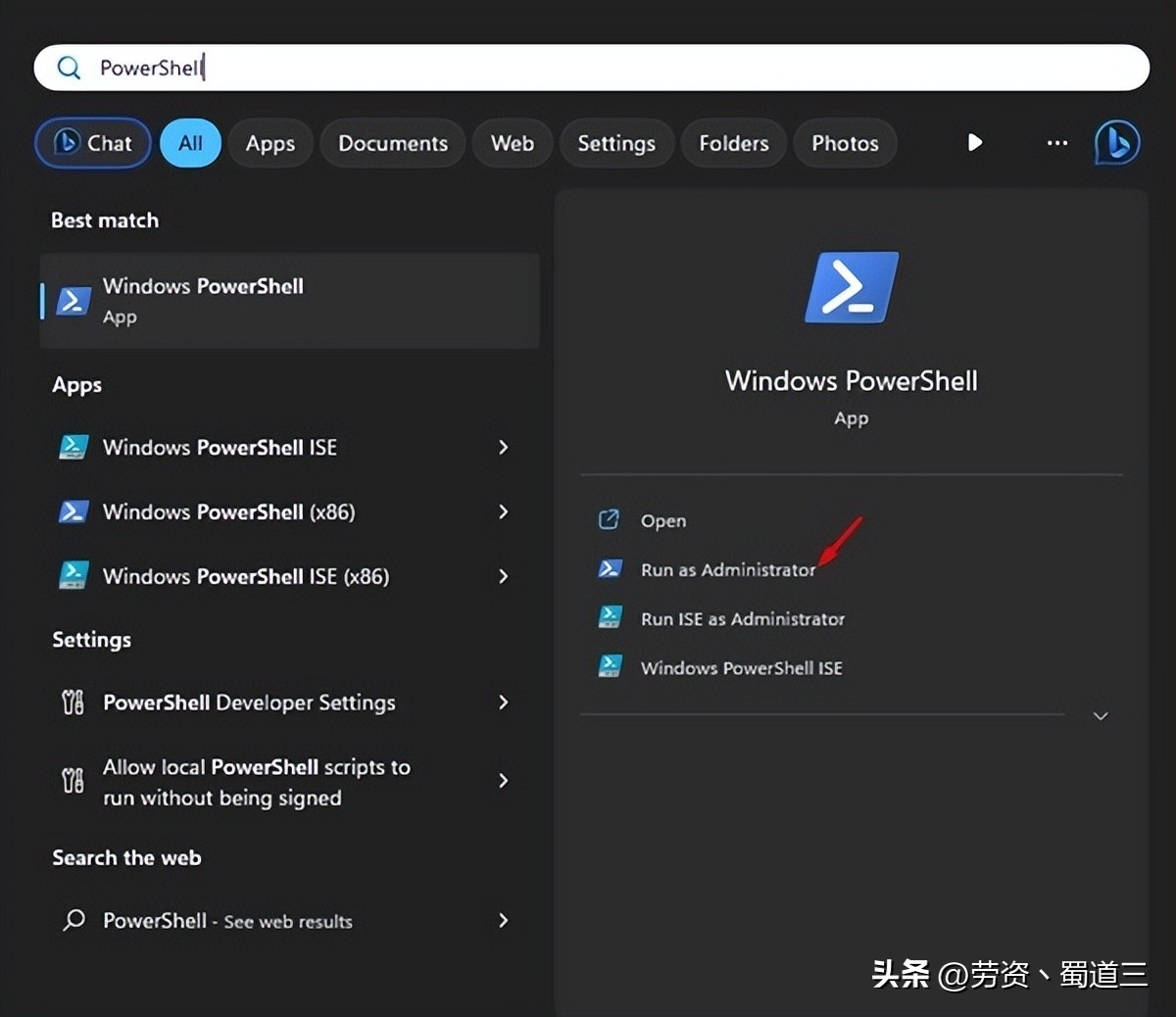The height and width of the screenshot is (1017, 1176).
Task: Click the search magnifier icon in search box
Action: [69, 68]
